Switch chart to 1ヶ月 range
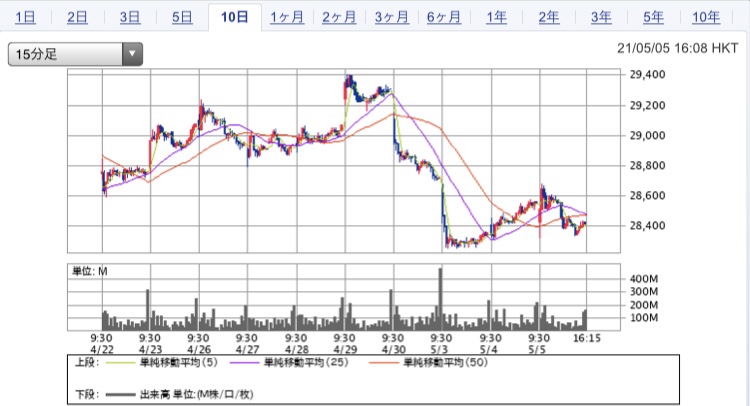750x406 pixels. tap(287, 17)
